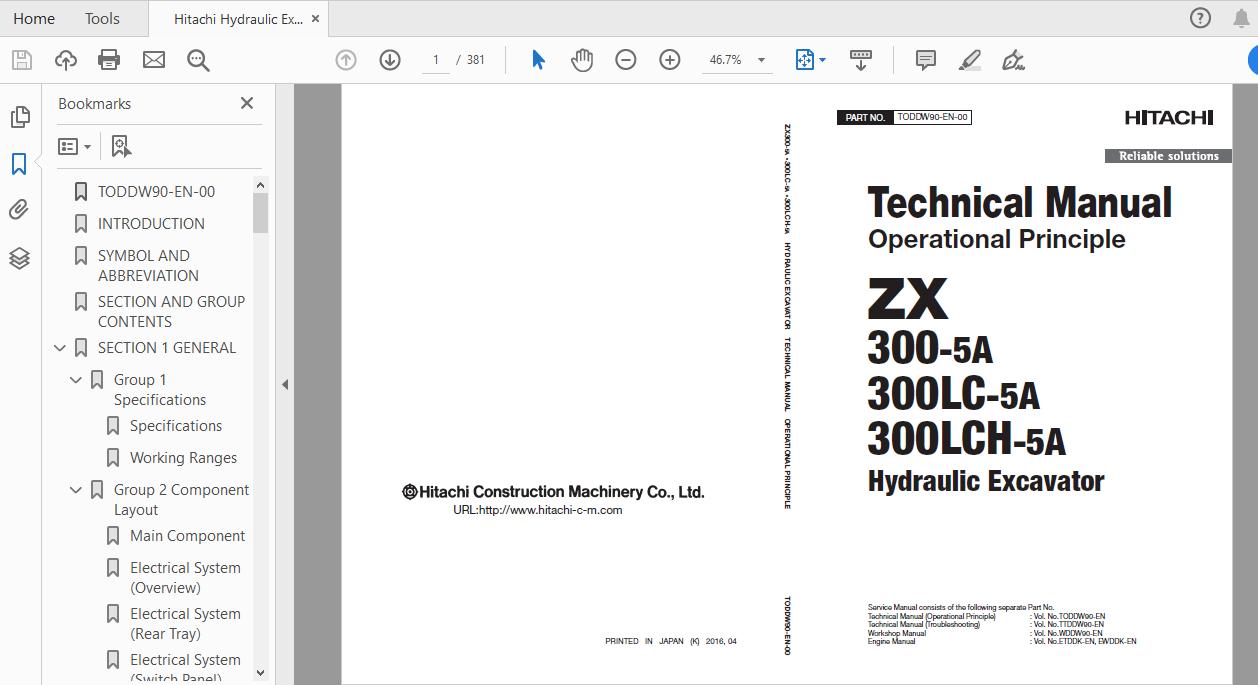Open the Layers panel icon

tap(19, 258)
